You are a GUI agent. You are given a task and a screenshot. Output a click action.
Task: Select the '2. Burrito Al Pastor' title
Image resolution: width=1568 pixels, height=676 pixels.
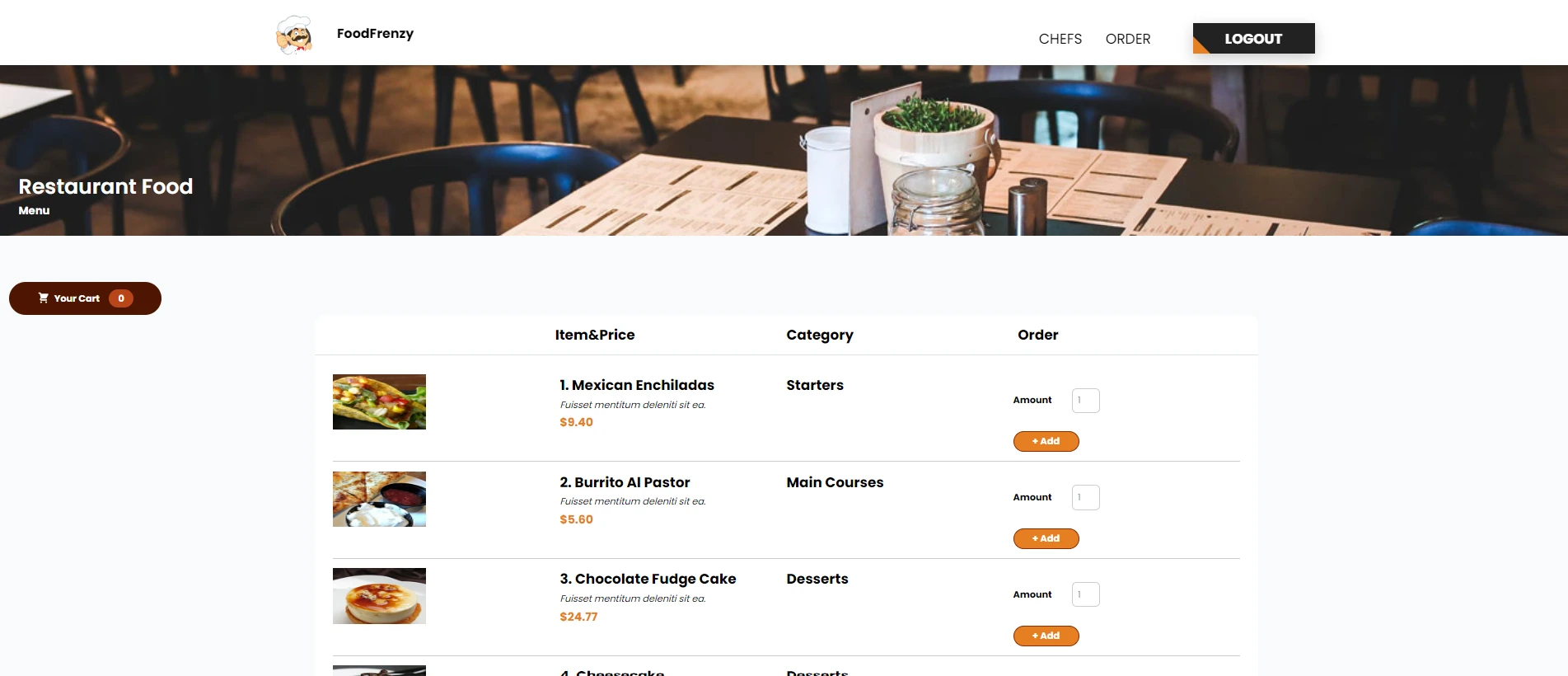(x=625, y=482)
